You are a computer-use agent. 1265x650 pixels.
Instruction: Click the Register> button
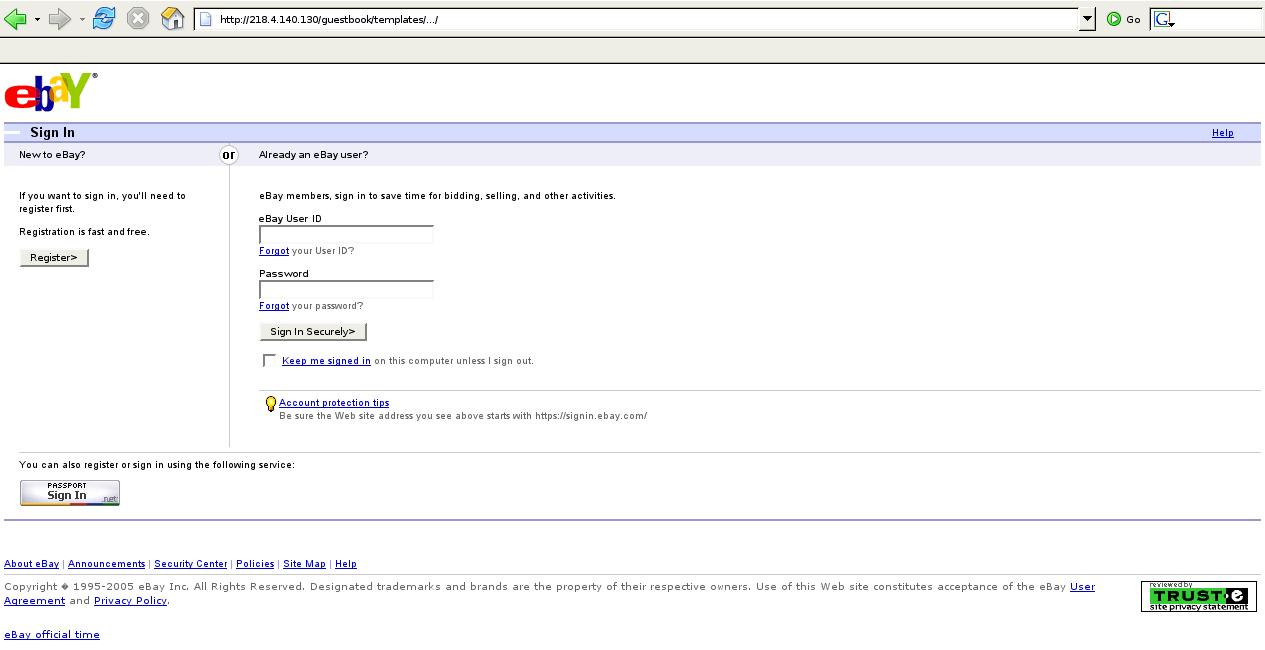click(x=54, y=258)
